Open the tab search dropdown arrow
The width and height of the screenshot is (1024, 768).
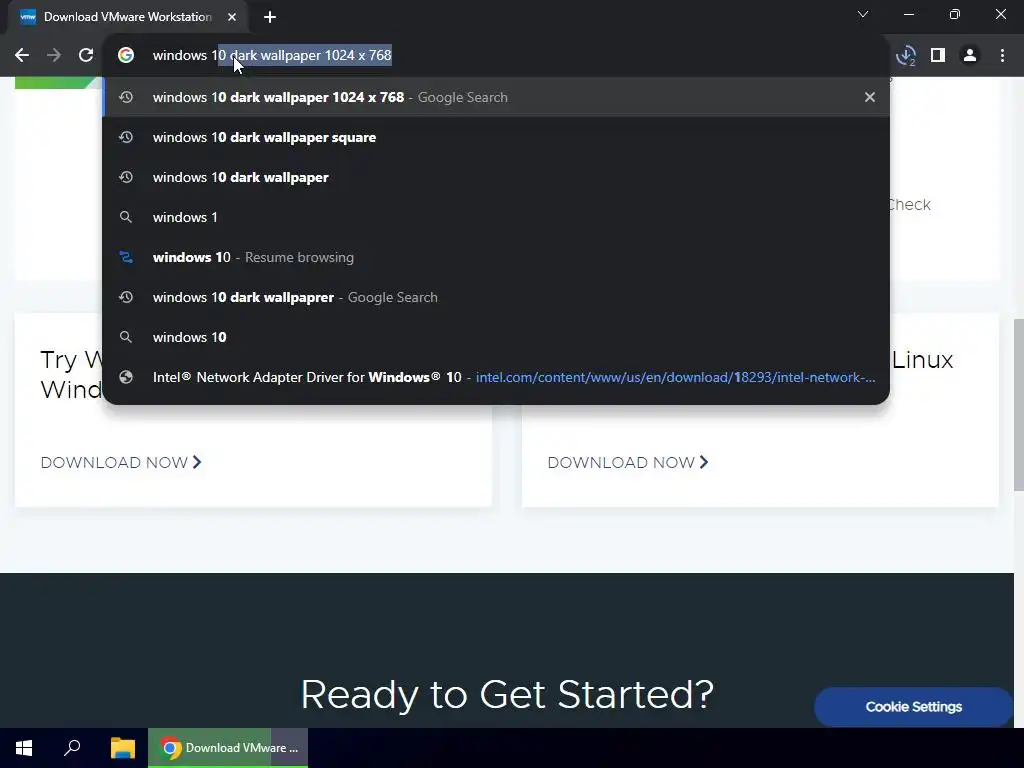click(863, 14)
